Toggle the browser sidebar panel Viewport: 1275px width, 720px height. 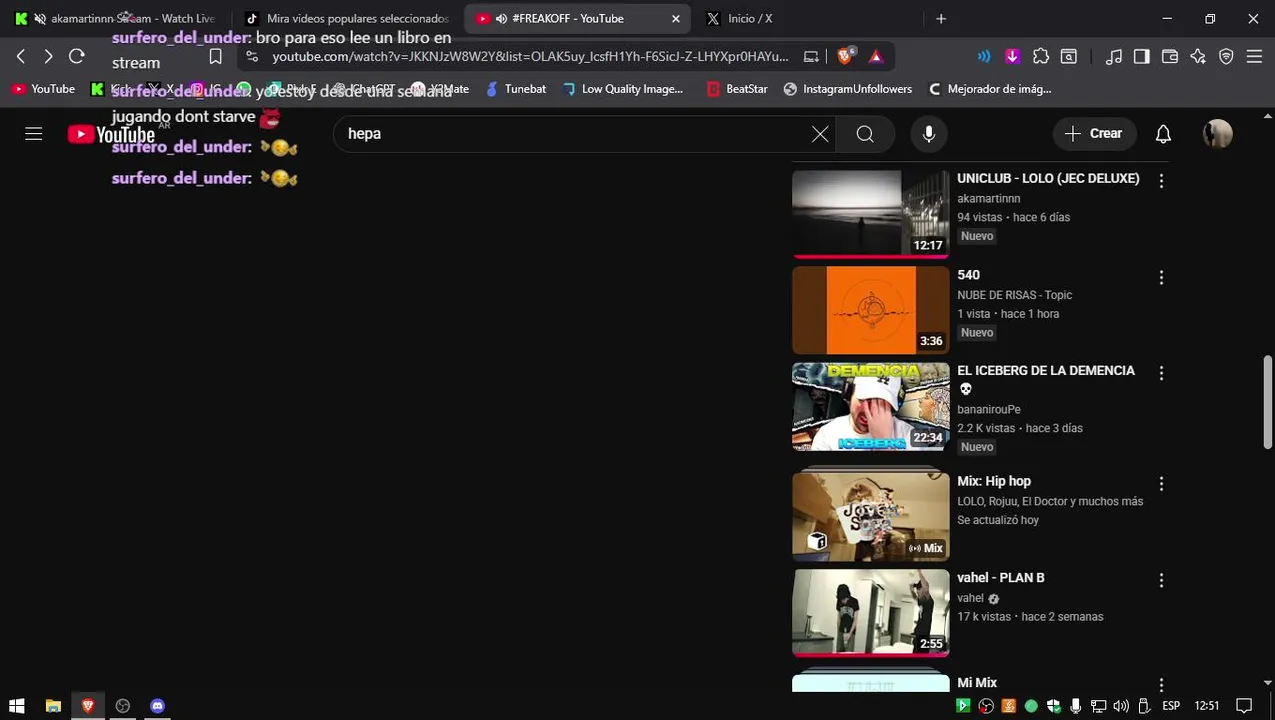point(1141,57)
